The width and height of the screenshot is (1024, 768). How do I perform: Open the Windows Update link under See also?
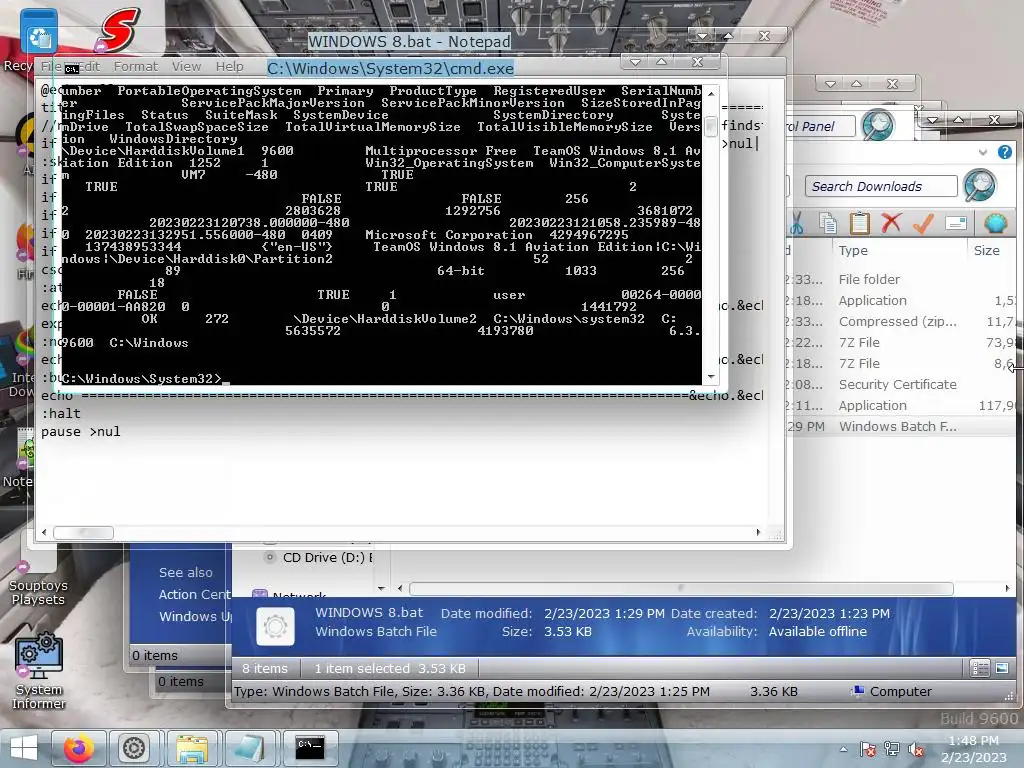click(195, 616)
